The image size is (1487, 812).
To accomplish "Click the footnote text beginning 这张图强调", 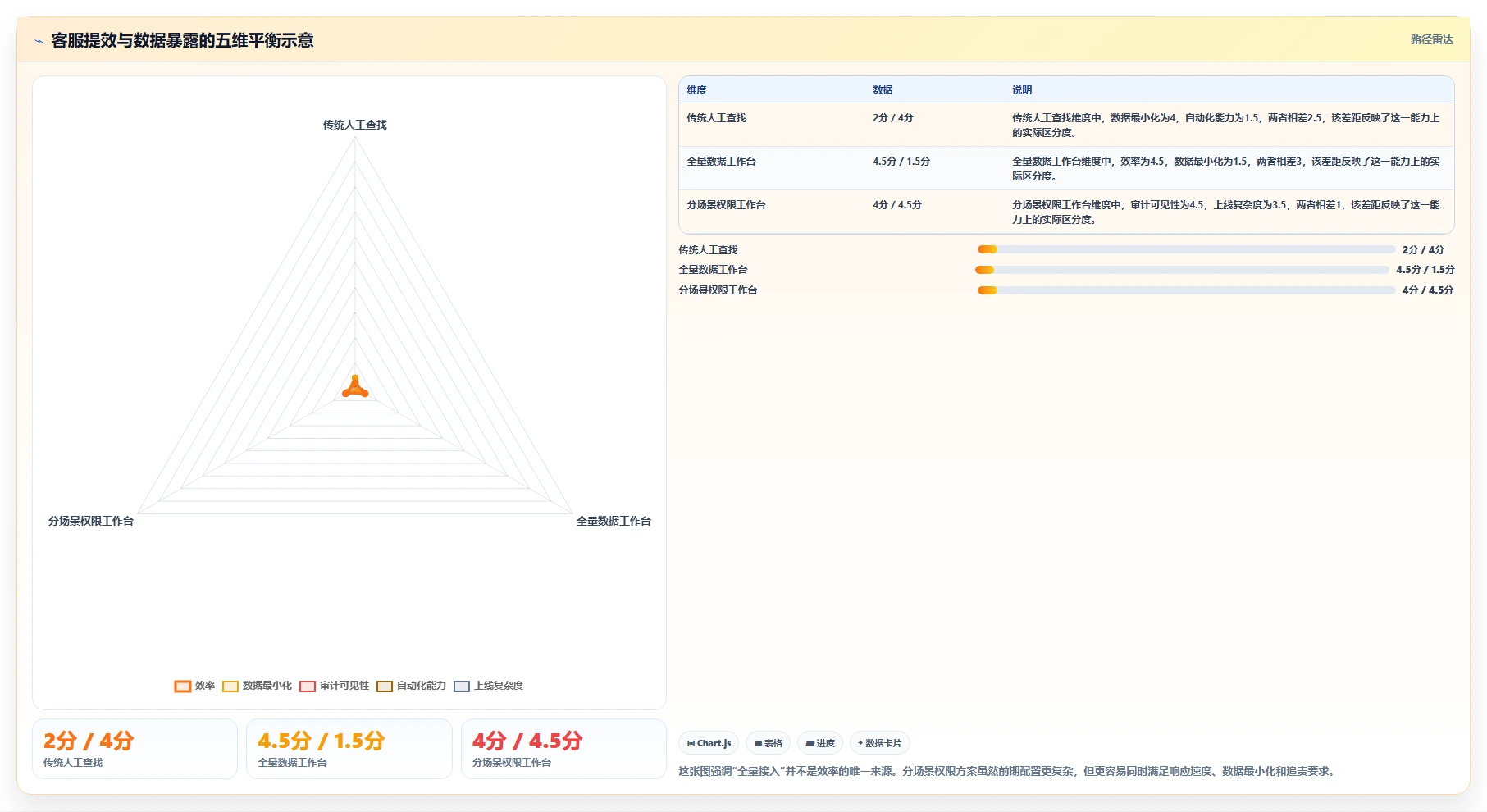I will tap(1008, 771).
